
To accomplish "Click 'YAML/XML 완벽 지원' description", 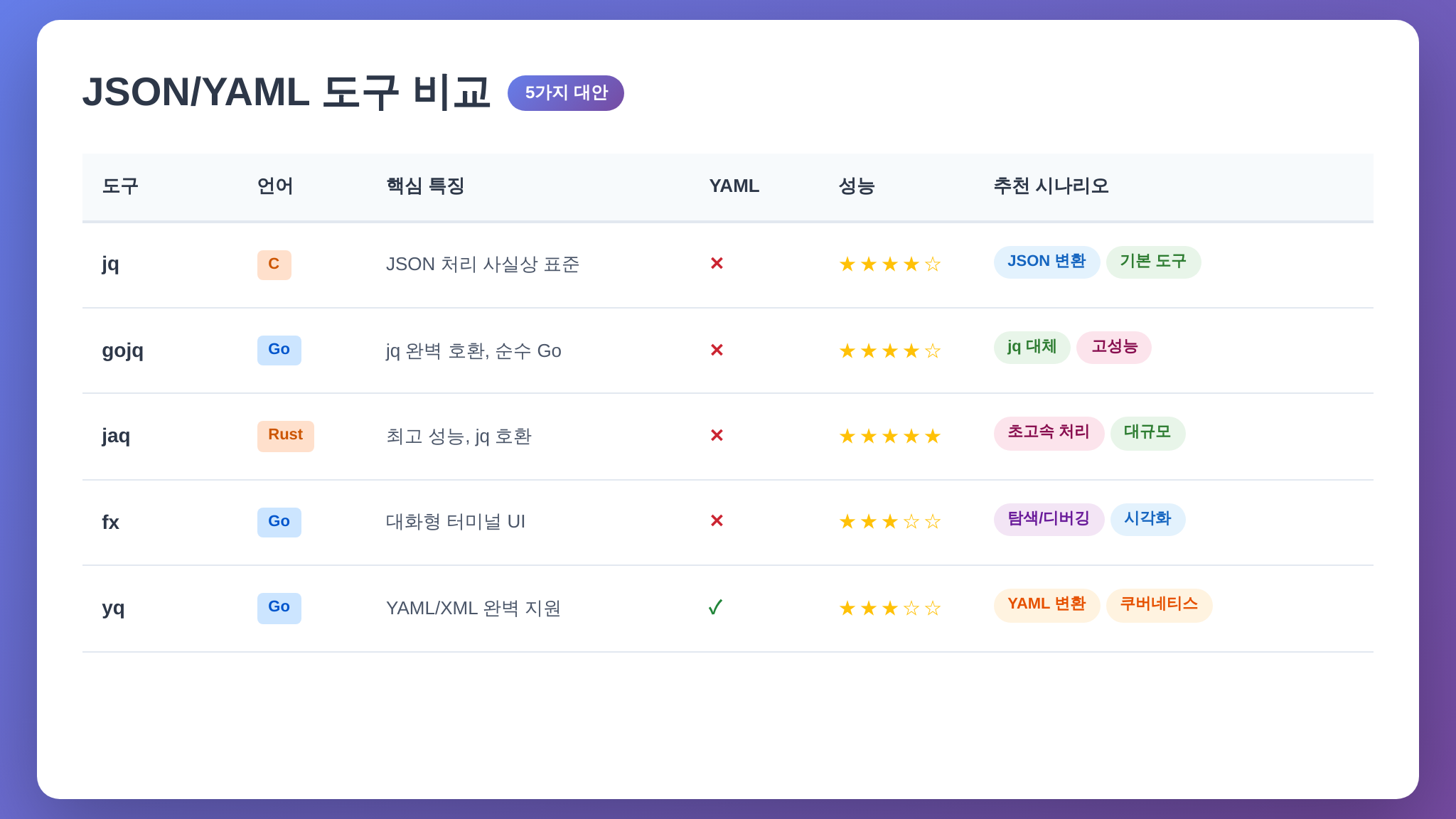I will click(x=473, y=609).
